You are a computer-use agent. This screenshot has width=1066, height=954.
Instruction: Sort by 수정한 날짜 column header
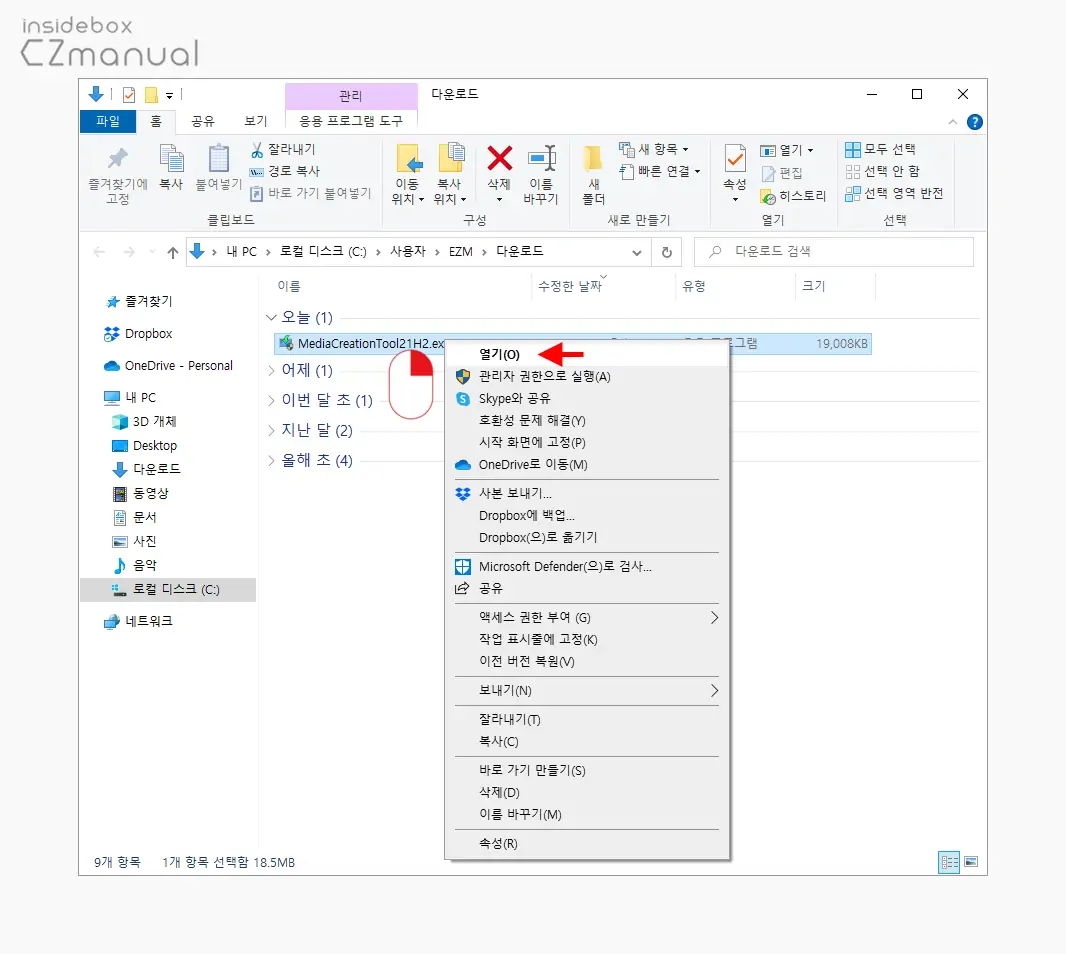click(570, 286)
